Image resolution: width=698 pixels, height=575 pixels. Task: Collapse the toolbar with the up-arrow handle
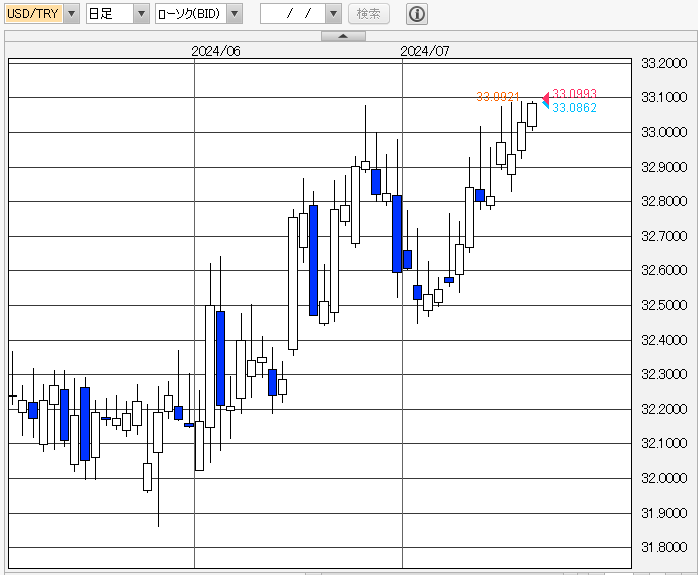tap(343, 36)
